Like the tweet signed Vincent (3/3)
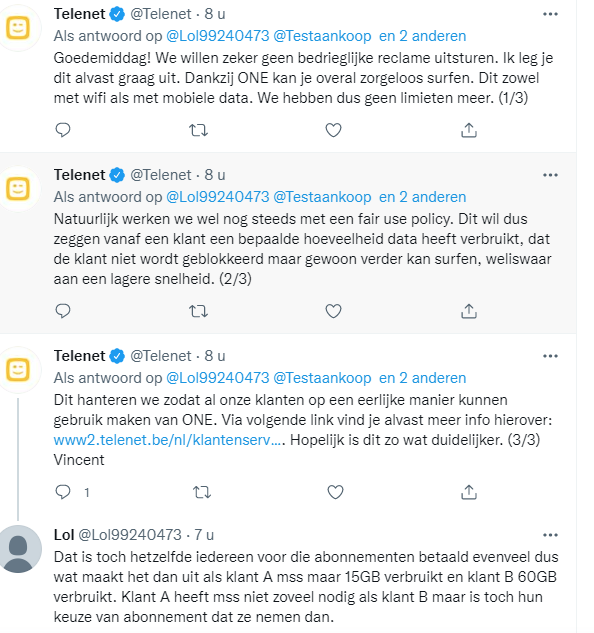 [x=335, y=492]
